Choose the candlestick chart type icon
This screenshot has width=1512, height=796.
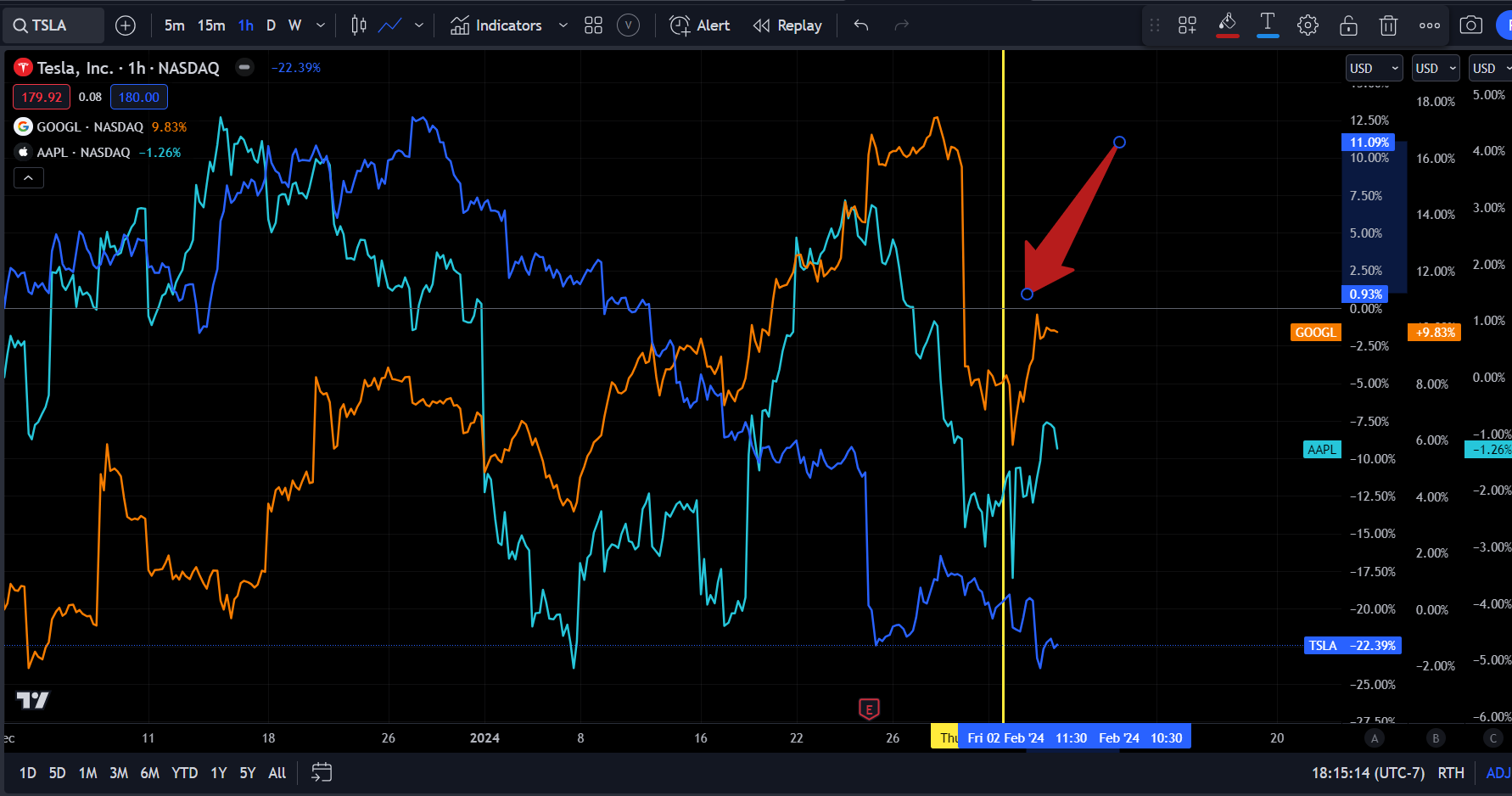coord(359,25)
